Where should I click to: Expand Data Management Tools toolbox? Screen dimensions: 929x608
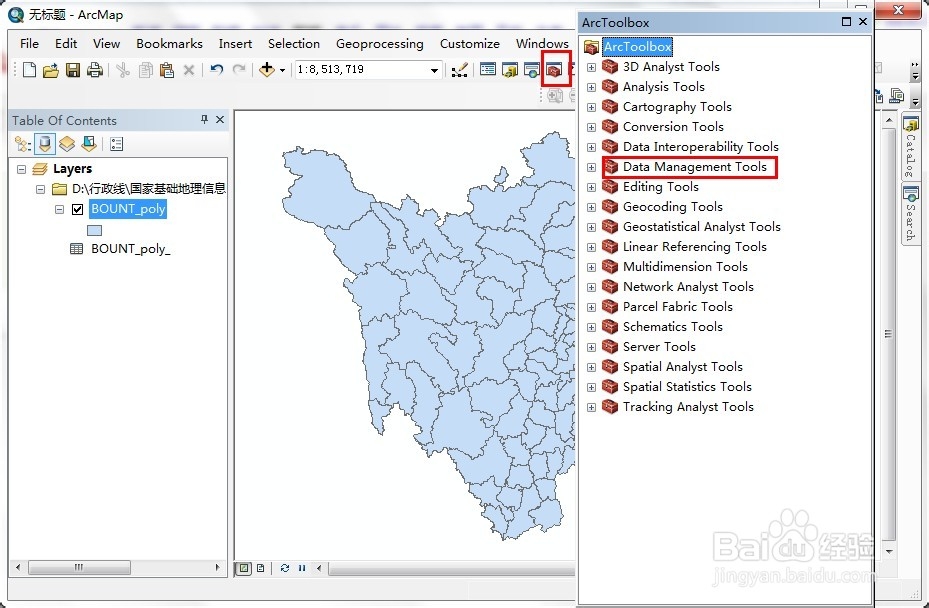(x=591, y=167)
